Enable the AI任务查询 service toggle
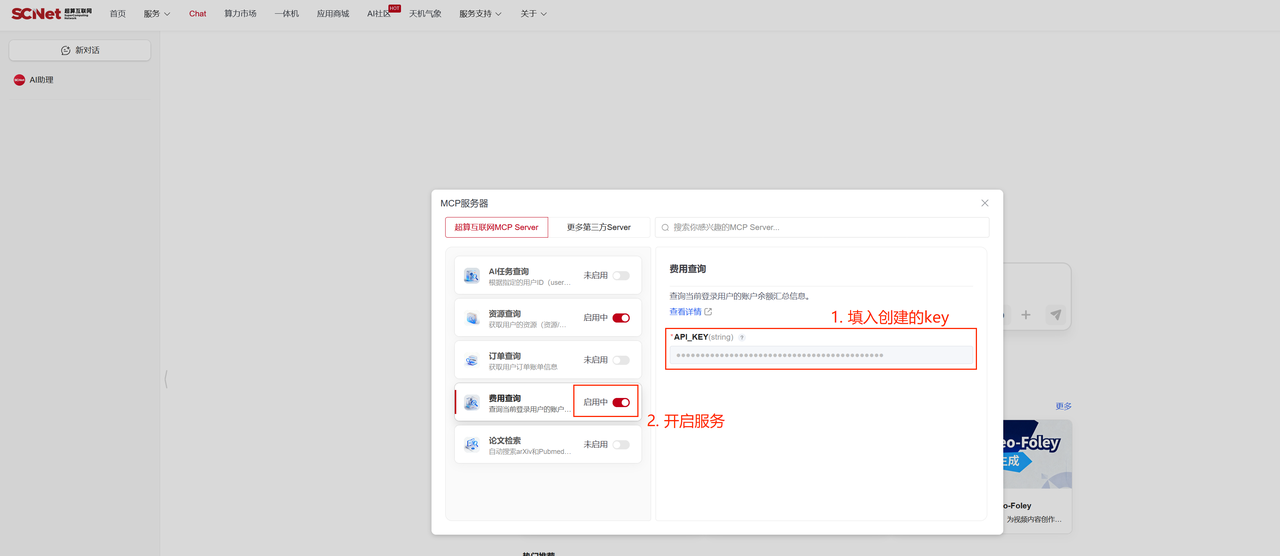 [621, 276]
